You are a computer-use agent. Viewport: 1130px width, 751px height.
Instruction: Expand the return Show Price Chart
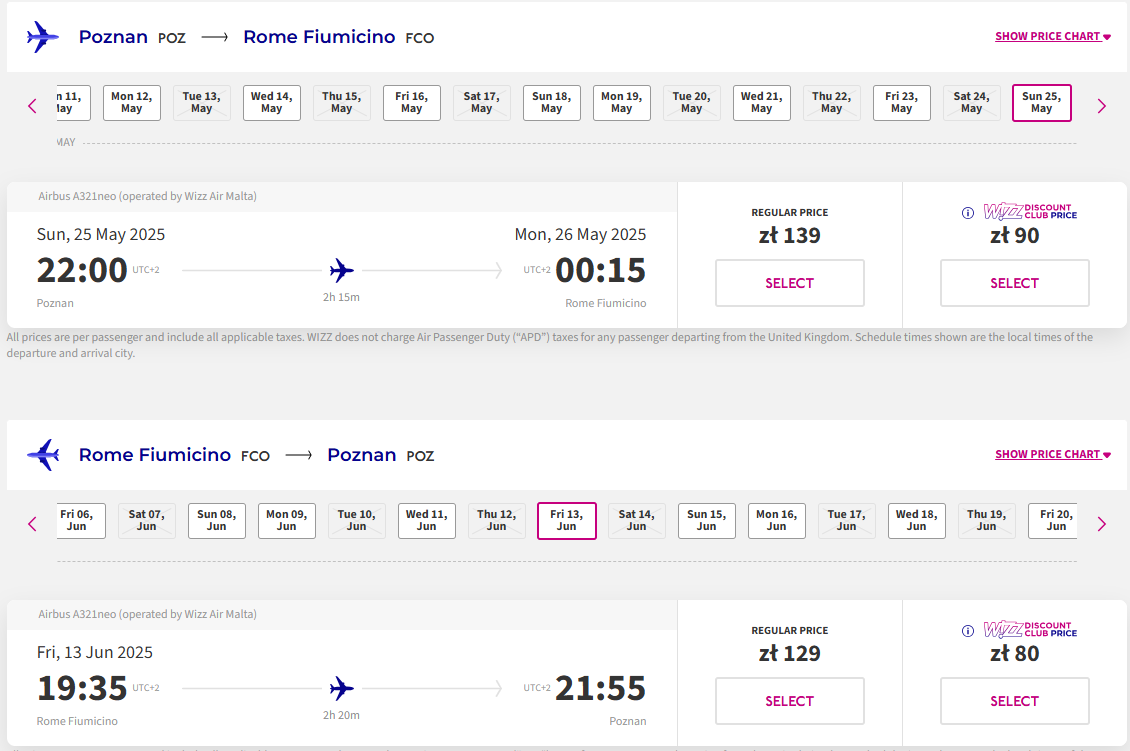coord(1053,454)
